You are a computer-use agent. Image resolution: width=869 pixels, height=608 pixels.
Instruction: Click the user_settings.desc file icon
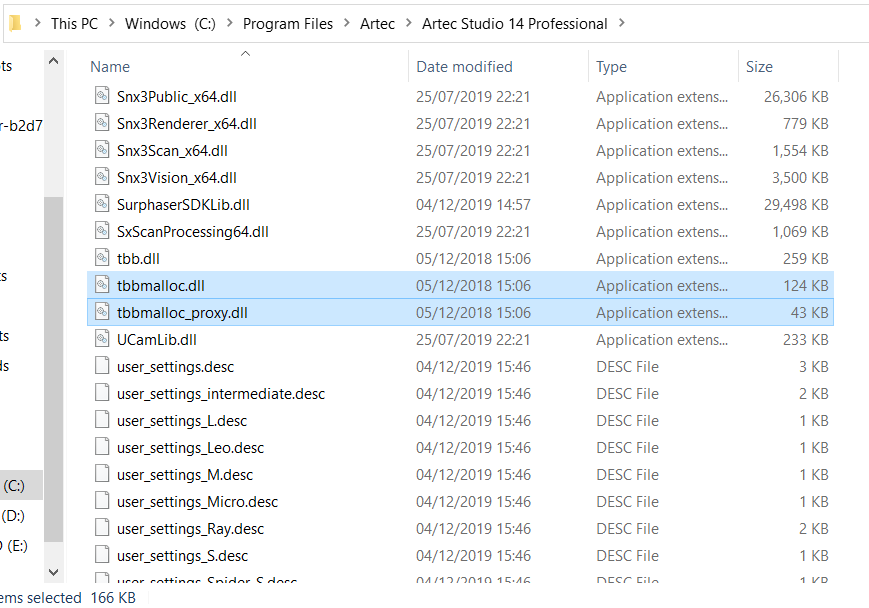(102, 366)
